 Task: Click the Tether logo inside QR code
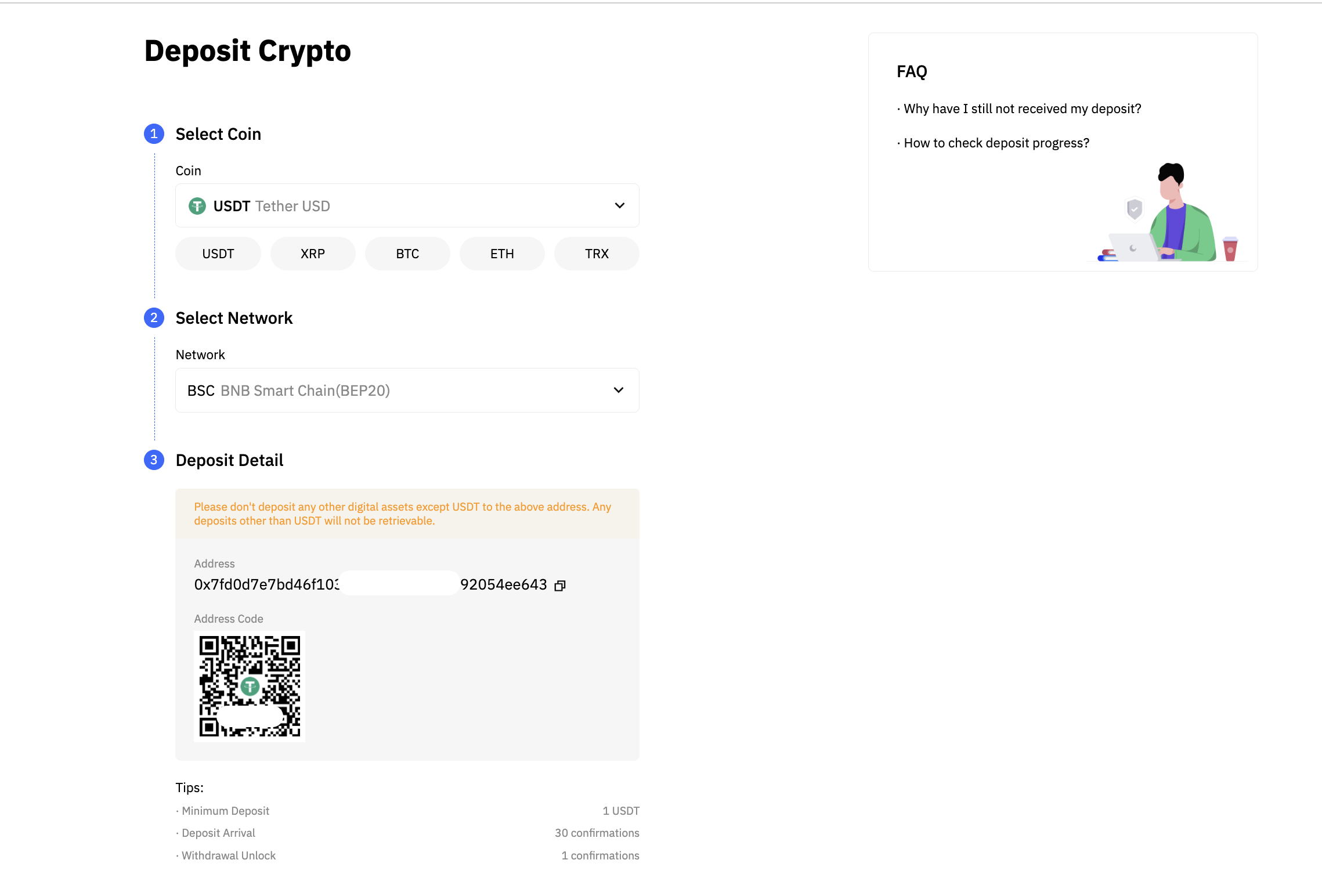click(250, 687)
